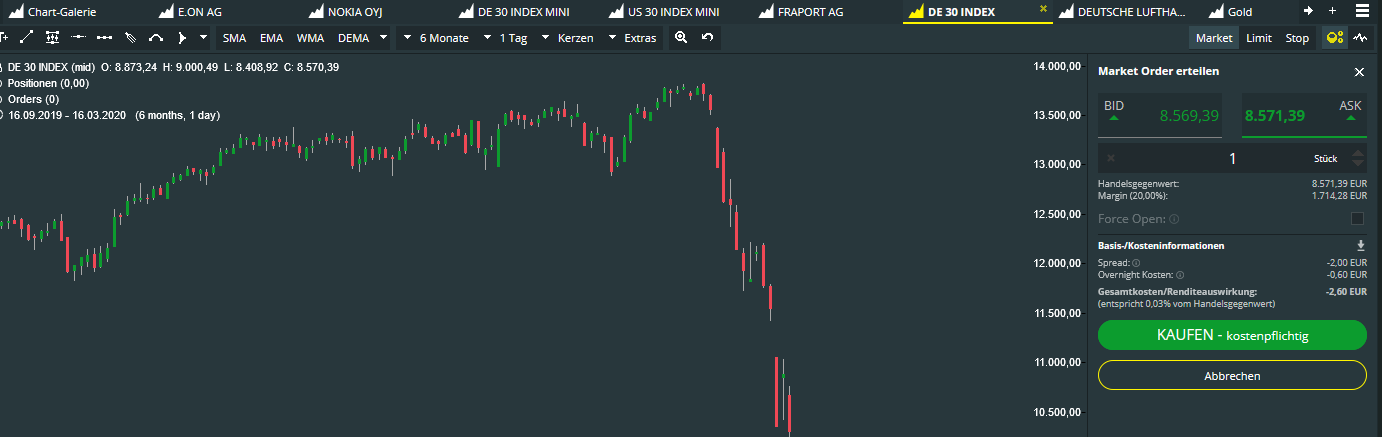
Task: Click the Gesamtkosten value -2,60 EUR
Action: [1347, 292]
